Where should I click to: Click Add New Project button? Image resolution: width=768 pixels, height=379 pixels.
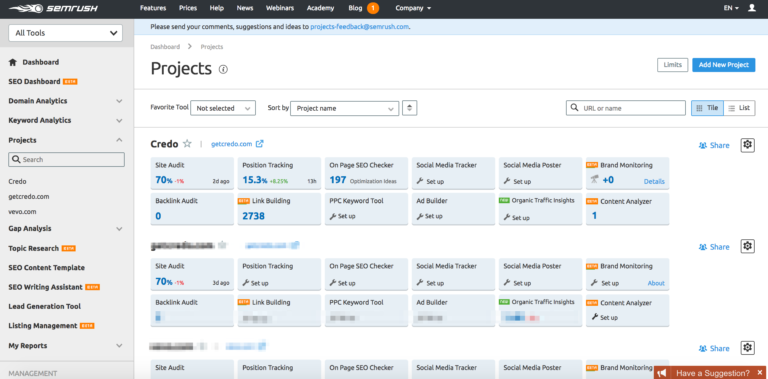pos(723,65)
